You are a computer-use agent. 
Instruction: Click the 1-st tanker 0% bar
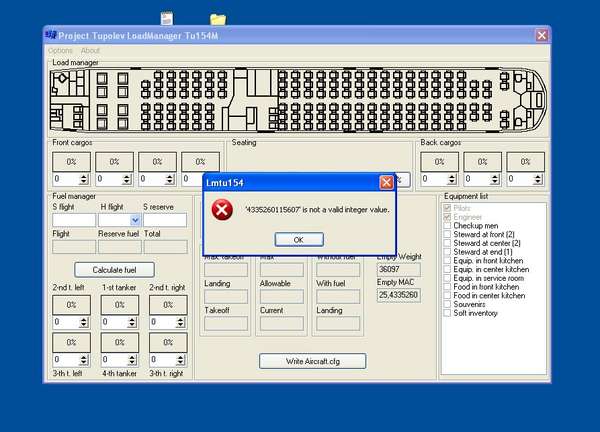[119, 305]
